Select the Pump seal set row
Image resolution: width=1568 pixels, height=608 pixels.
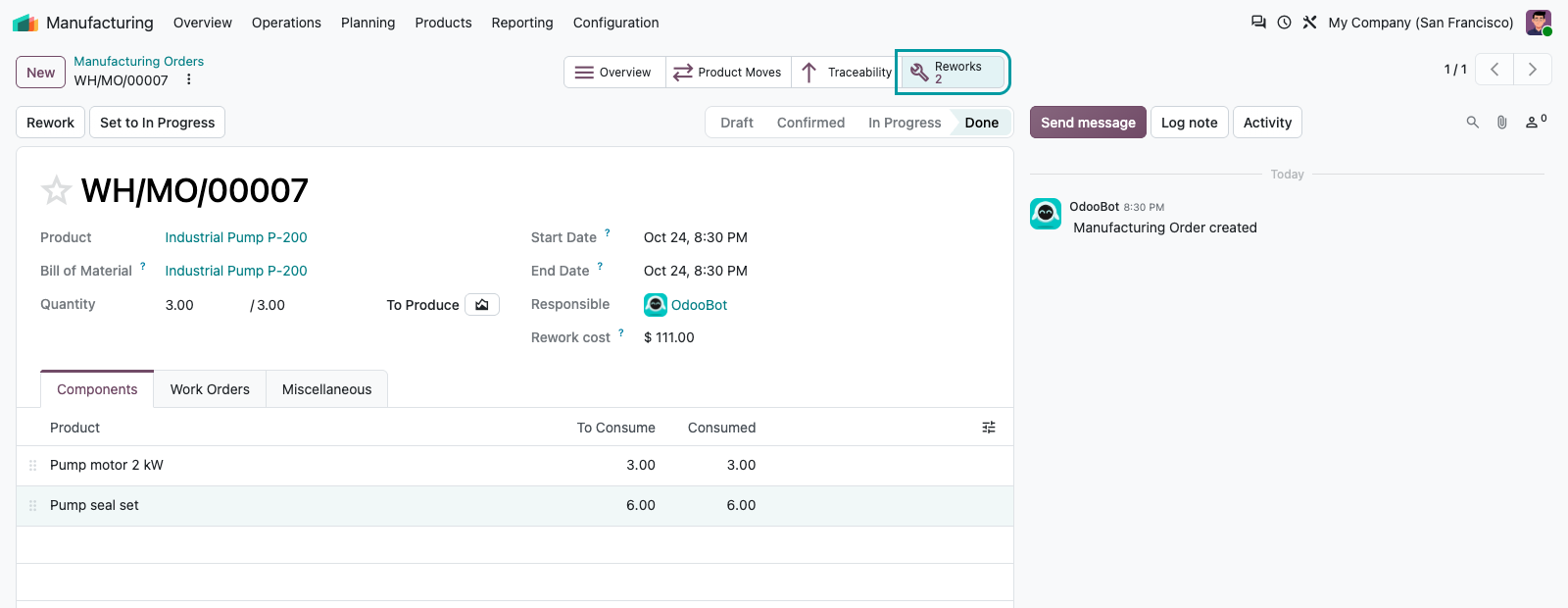(x=514, y=505)
